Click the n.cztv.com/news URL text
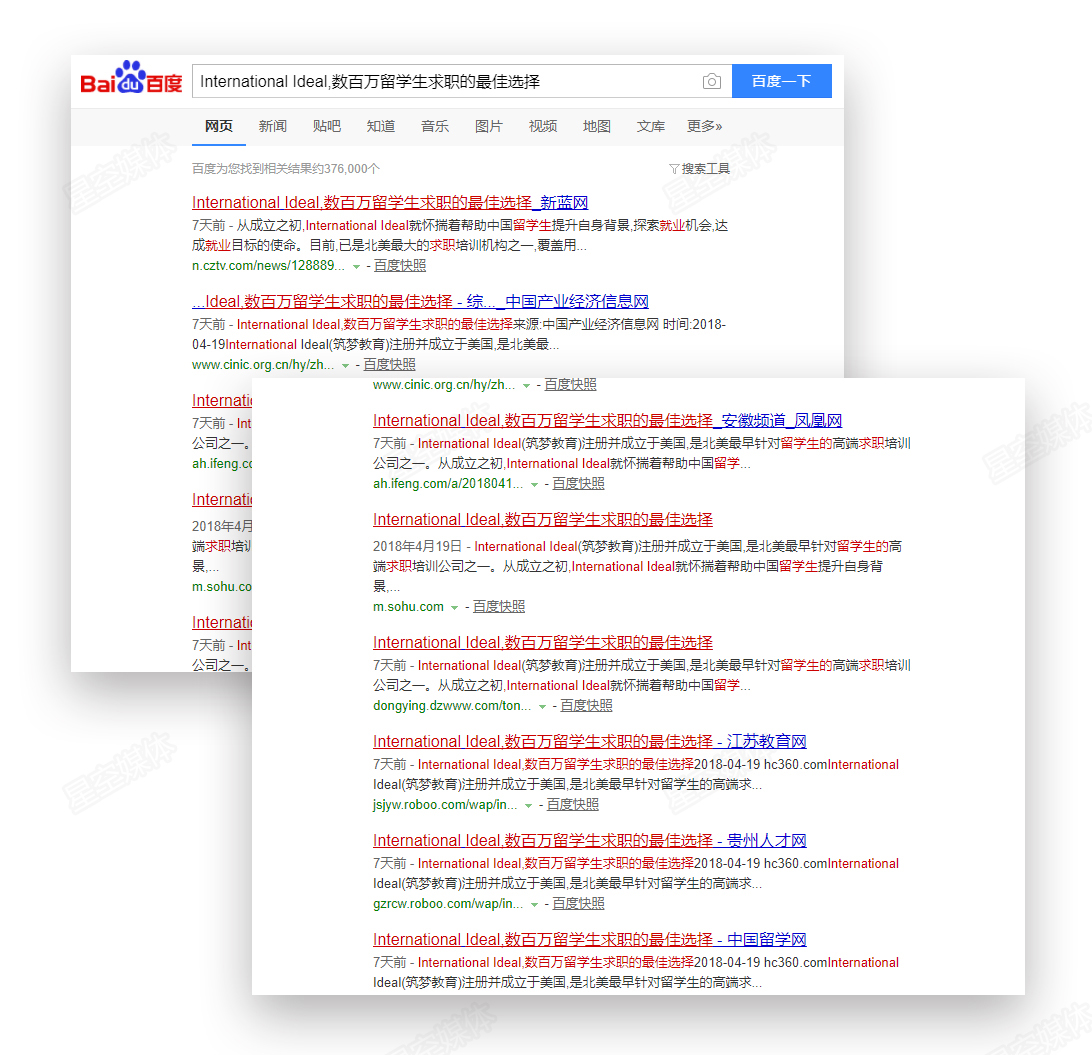This screenshot has height=1055, width=1092. [x=268, y=266]
